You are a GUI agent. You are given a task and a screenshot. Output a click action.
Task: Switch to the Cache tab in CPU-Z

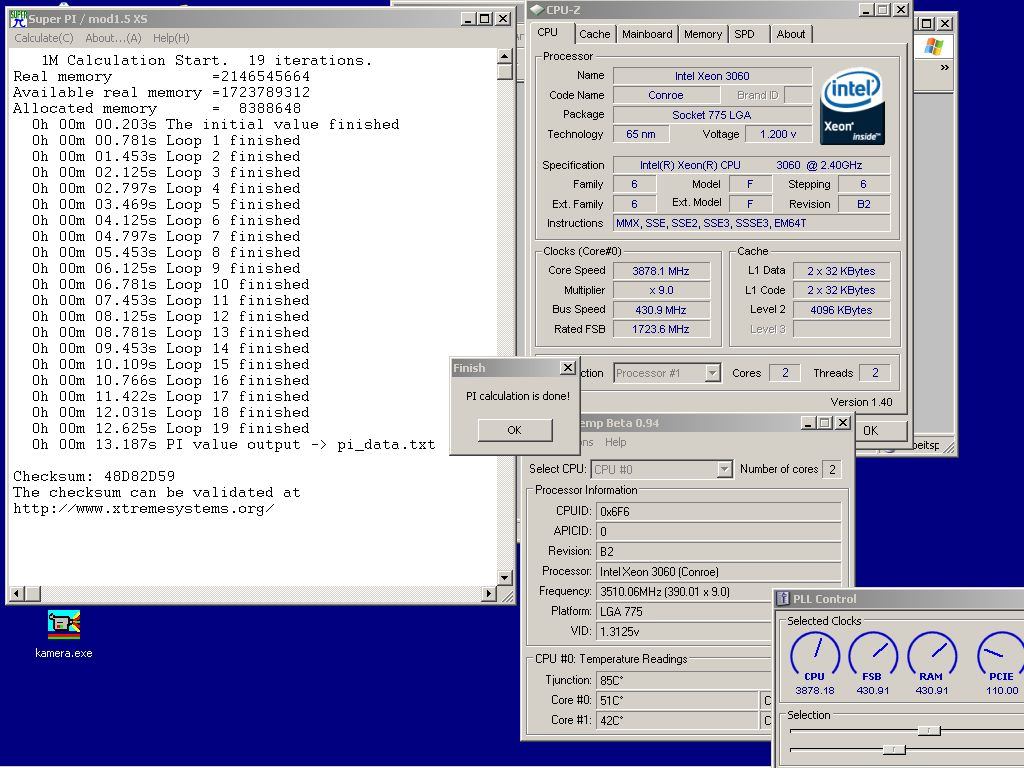(594, 34)
